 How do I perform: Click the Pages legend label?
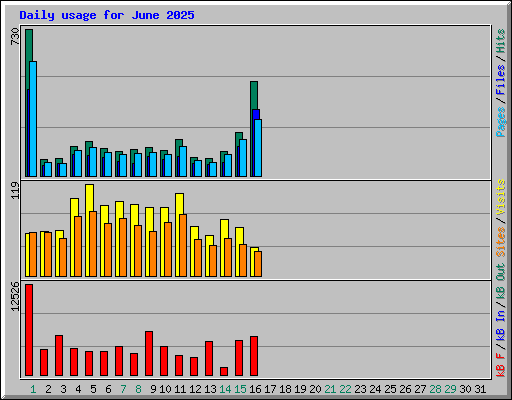(x=501, y=122)
